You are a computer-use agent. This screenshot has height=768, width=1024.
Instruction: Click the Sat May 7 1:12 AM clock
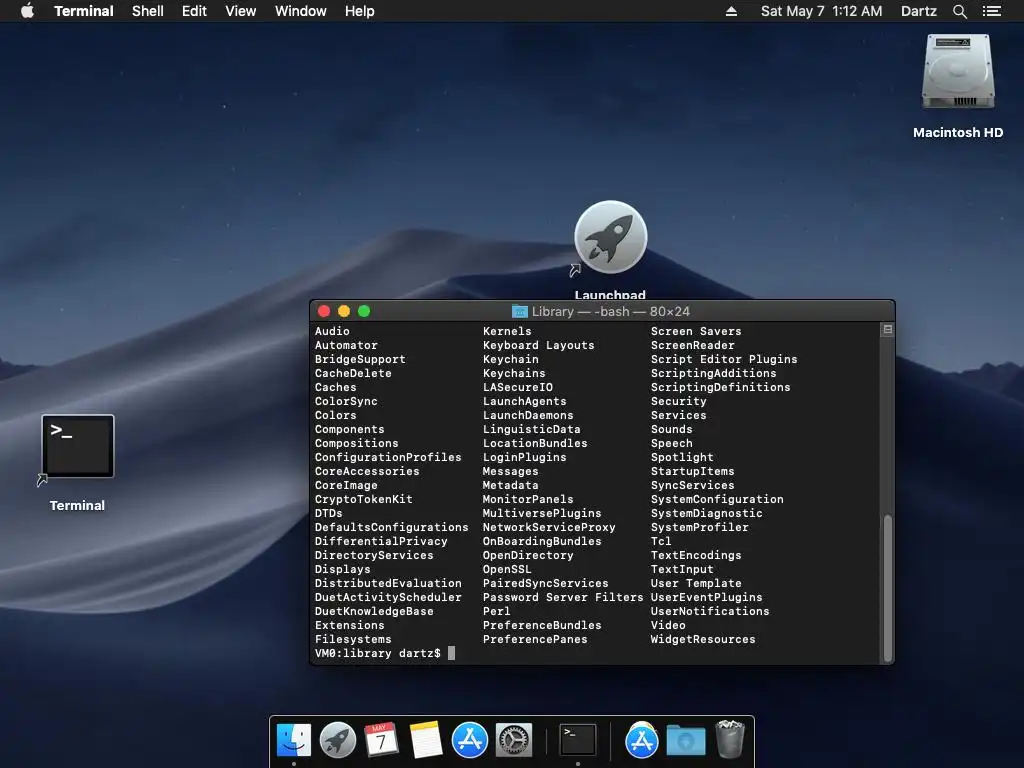[x=822, y=11]
